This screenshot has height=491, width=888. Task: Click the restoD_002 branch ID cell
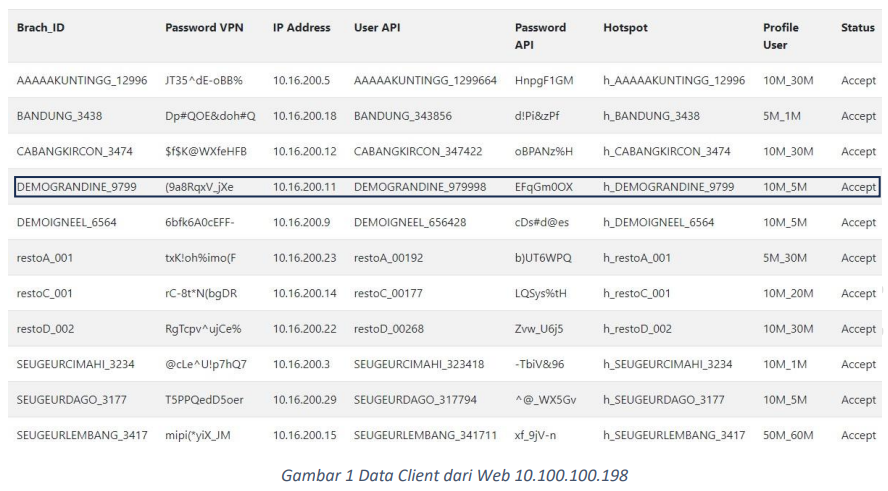[45, 329]
